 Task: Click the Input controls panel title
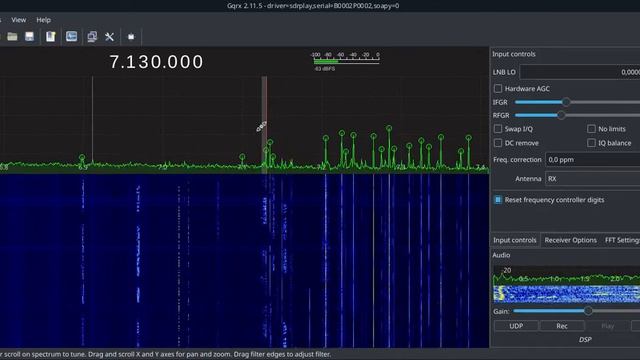coord(513,54)
